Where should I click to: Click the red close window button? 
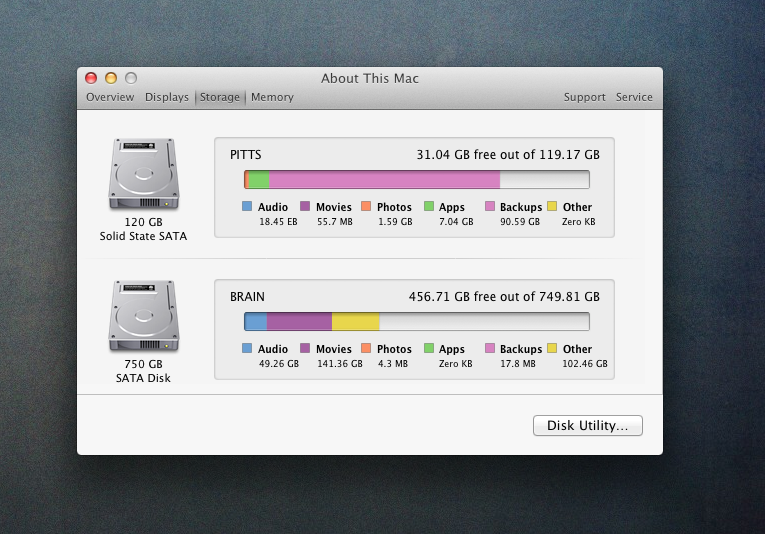pyautogui.click(x=91, y=78)
